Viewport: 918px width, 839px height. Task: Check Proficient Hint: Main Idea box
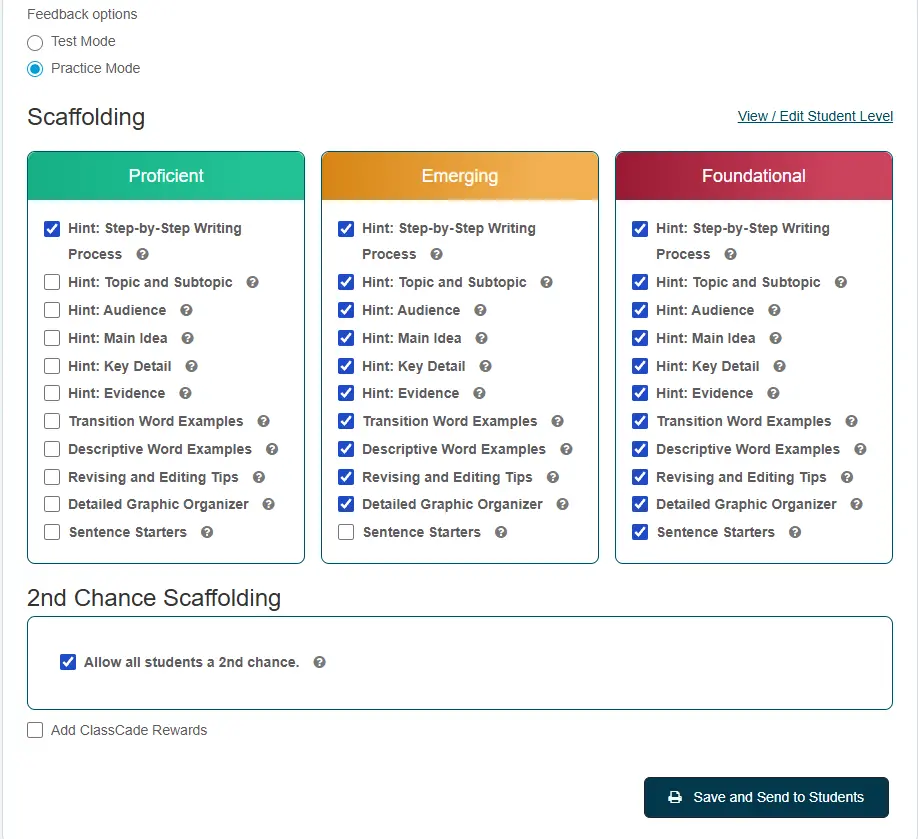(x=52, y=338)
